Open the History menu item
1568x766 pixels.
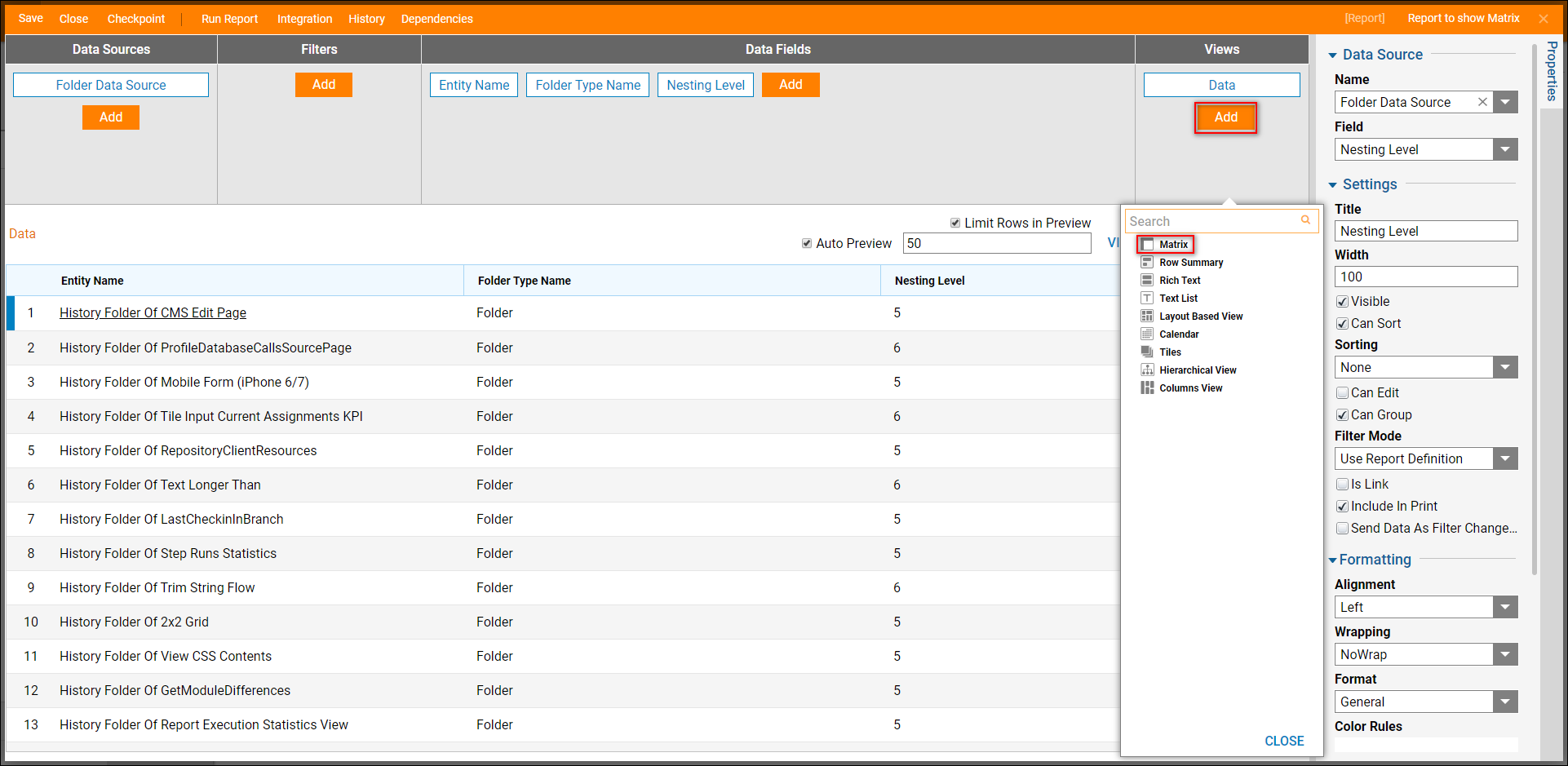click(x=366, y=19)
